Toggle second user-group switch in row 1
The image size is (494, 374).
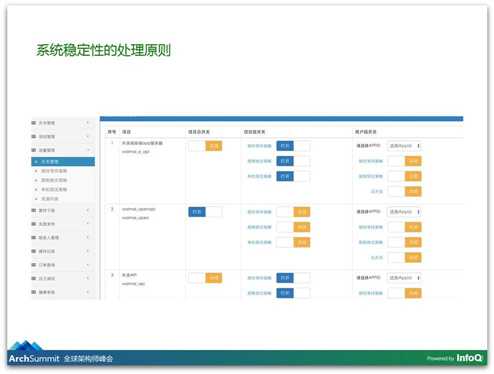405,176
